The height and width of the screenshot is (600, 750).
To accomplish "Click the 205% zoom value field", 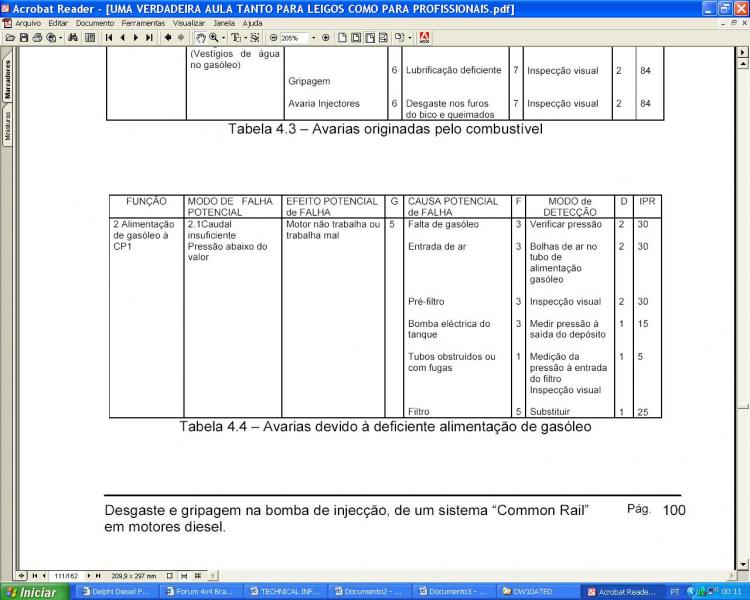I will [x=294, y=38].
